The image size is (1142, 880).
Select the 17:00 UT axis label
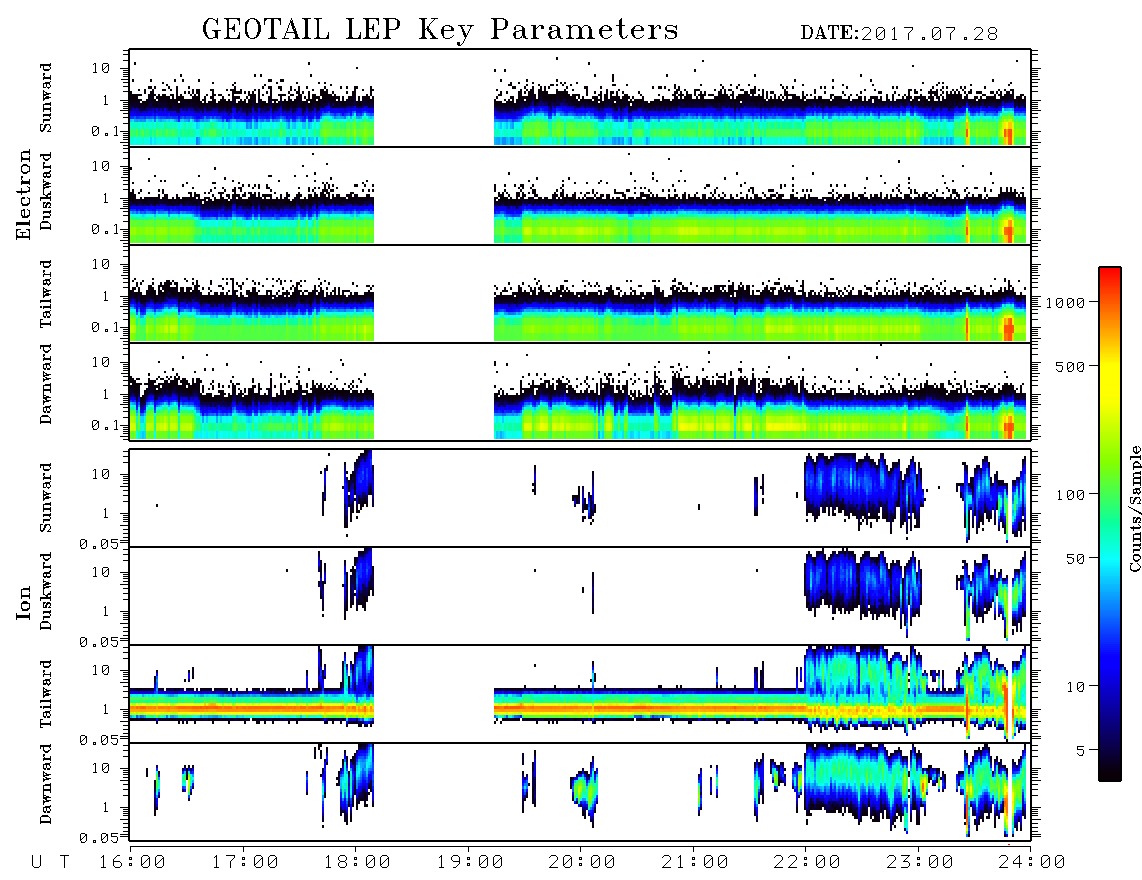(245, 863)
